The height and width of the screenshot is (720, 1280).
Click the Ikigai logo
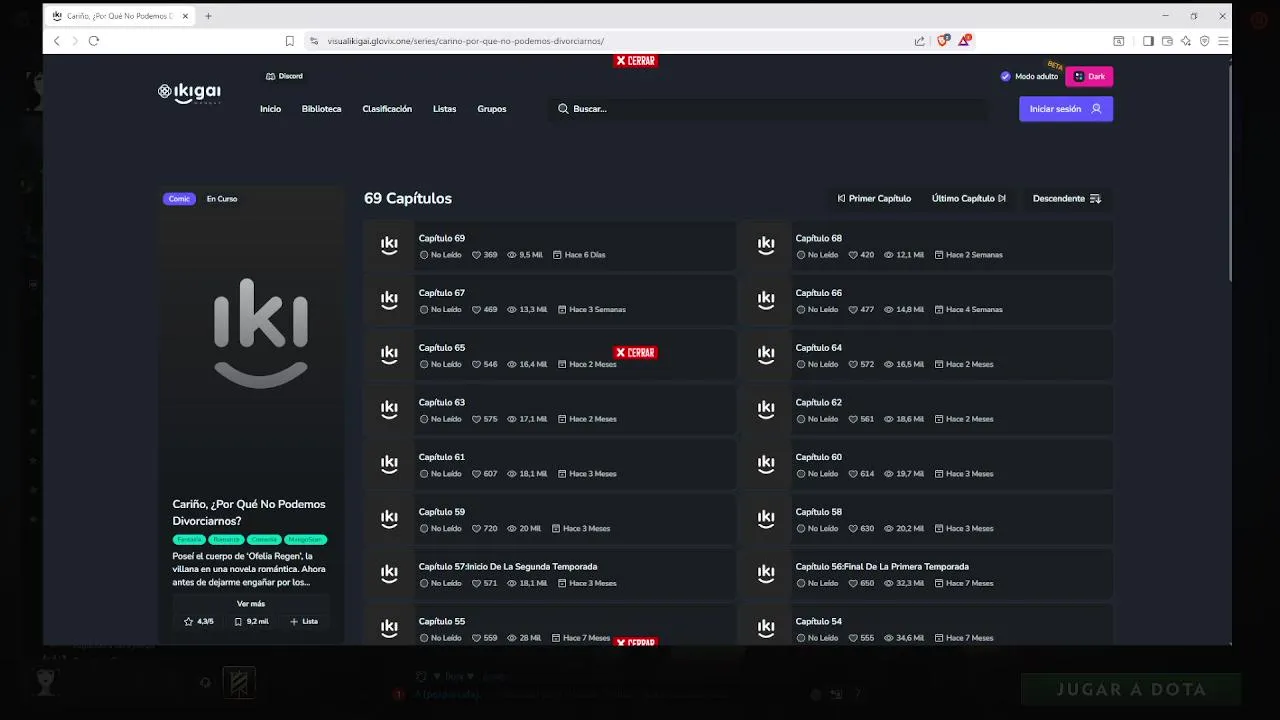[x=189, y=92]
